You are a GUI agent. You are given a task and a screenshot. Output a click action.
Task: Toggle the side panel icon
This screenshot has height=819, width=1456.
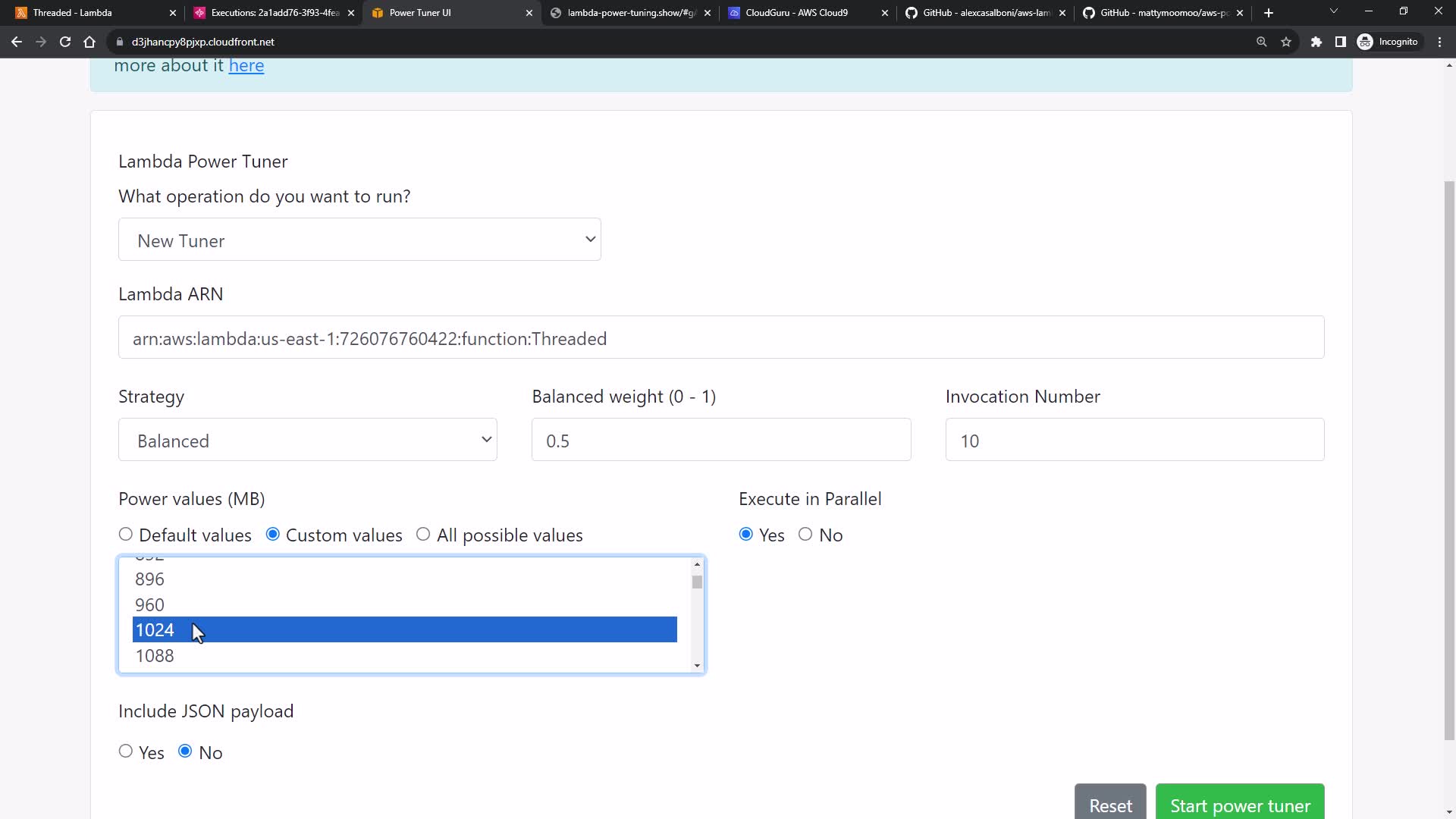click(x=1340, y=42)
